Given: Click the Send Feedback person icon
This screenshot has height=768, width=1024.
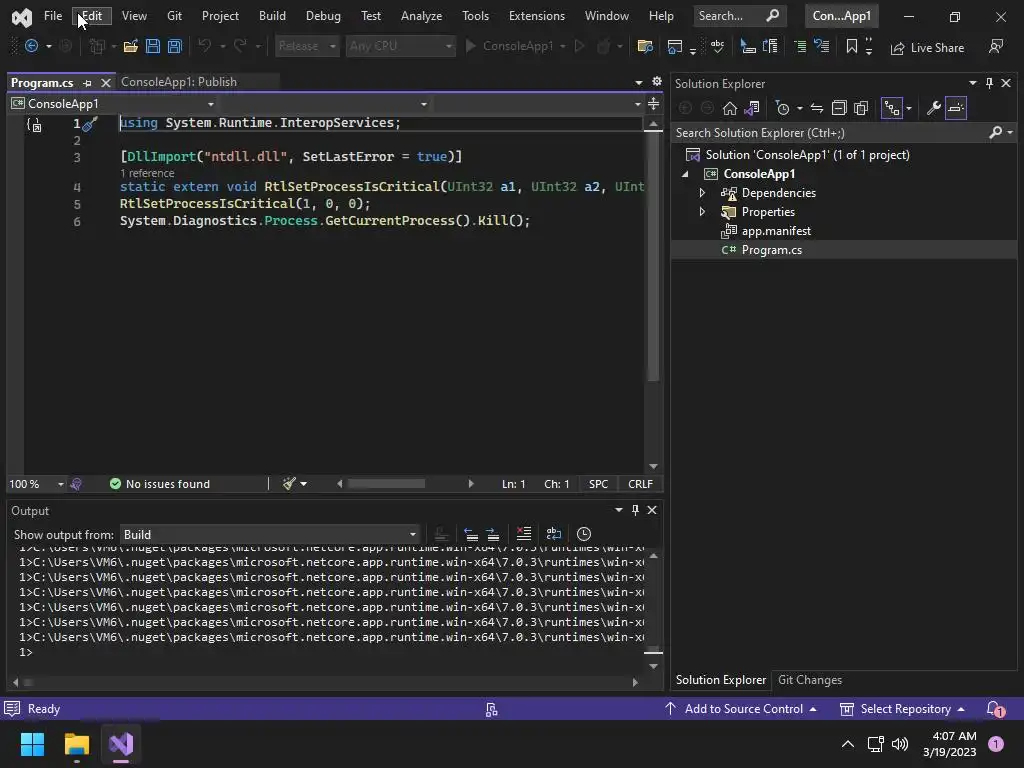Looking at the screenshot, I should [x=996, y=46].
